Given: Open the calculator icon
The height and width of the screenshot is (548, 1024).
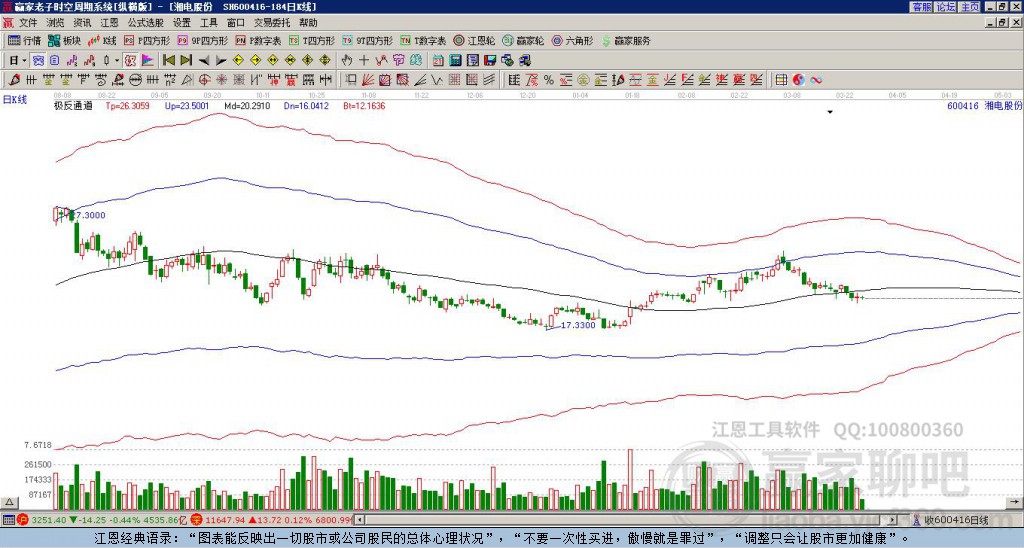Looking at the screenshot, I should (x=455, y=60).
